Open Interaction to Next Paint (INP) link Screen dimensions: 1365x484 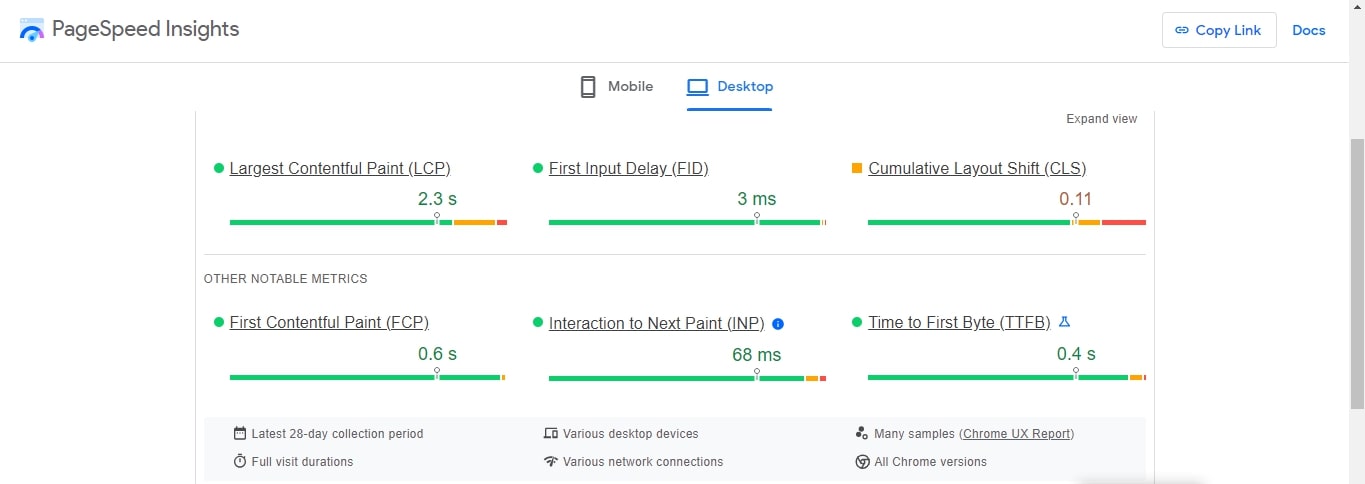coord(657,323)
